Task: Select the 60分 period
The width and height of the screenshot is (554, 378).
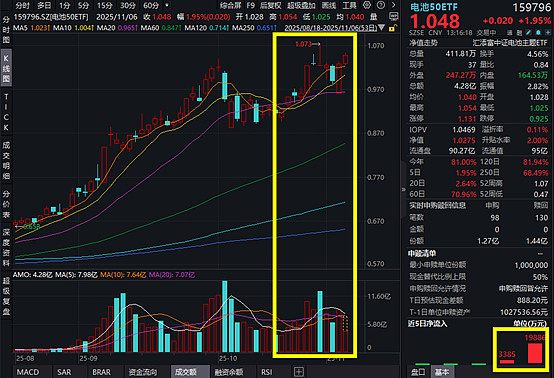Action: tap(151, 5)
